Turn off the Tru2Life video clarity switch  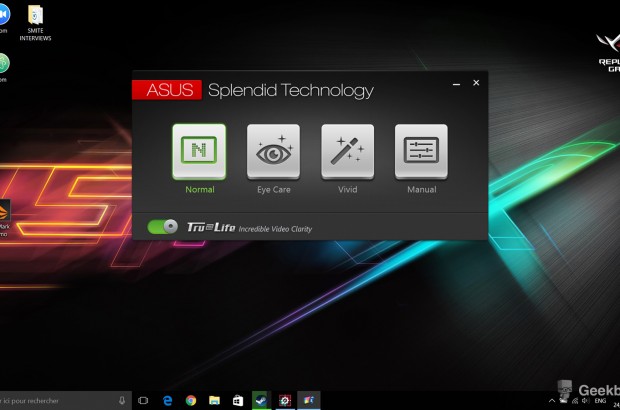click(x=162, y=227)
